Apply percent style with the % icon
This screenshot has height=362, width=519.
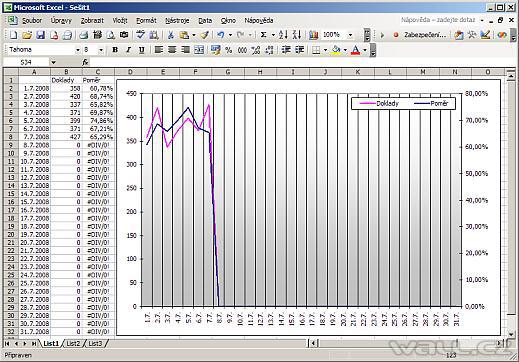pos(229,50)
